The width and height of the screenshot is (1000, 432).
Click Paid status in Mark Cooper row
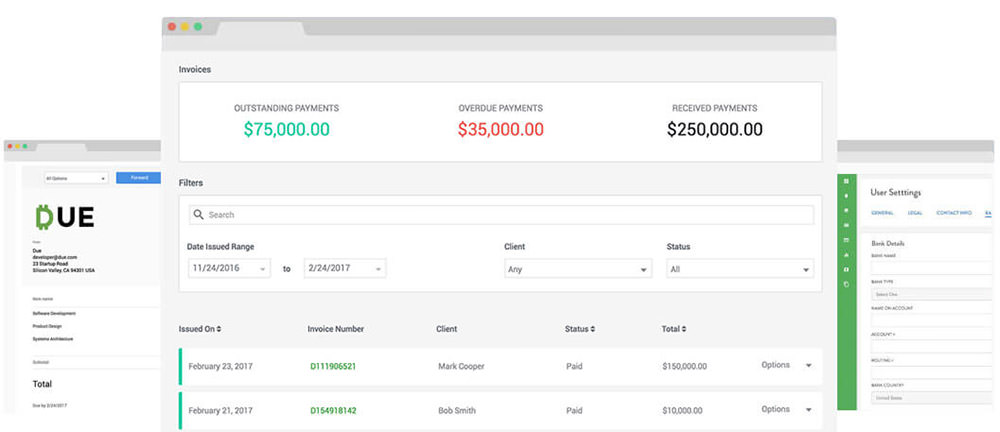574,366
